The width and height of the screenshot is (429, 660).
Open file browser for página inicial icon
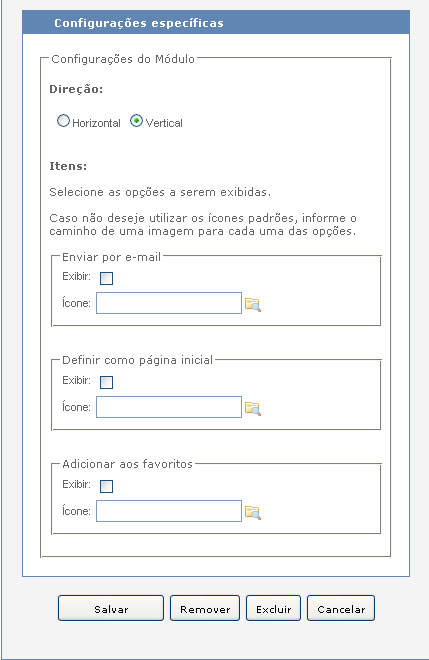click(253, 408)
